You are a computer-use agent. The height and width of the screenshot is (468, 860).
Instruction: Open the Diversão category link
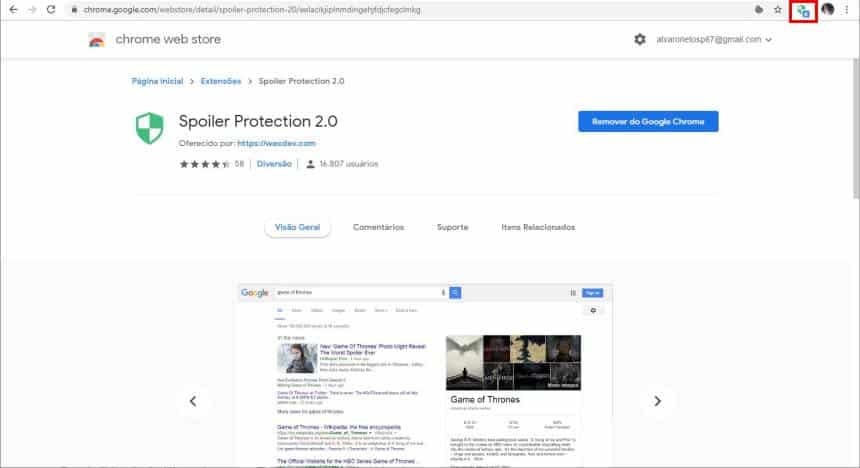tap(274, 164)
